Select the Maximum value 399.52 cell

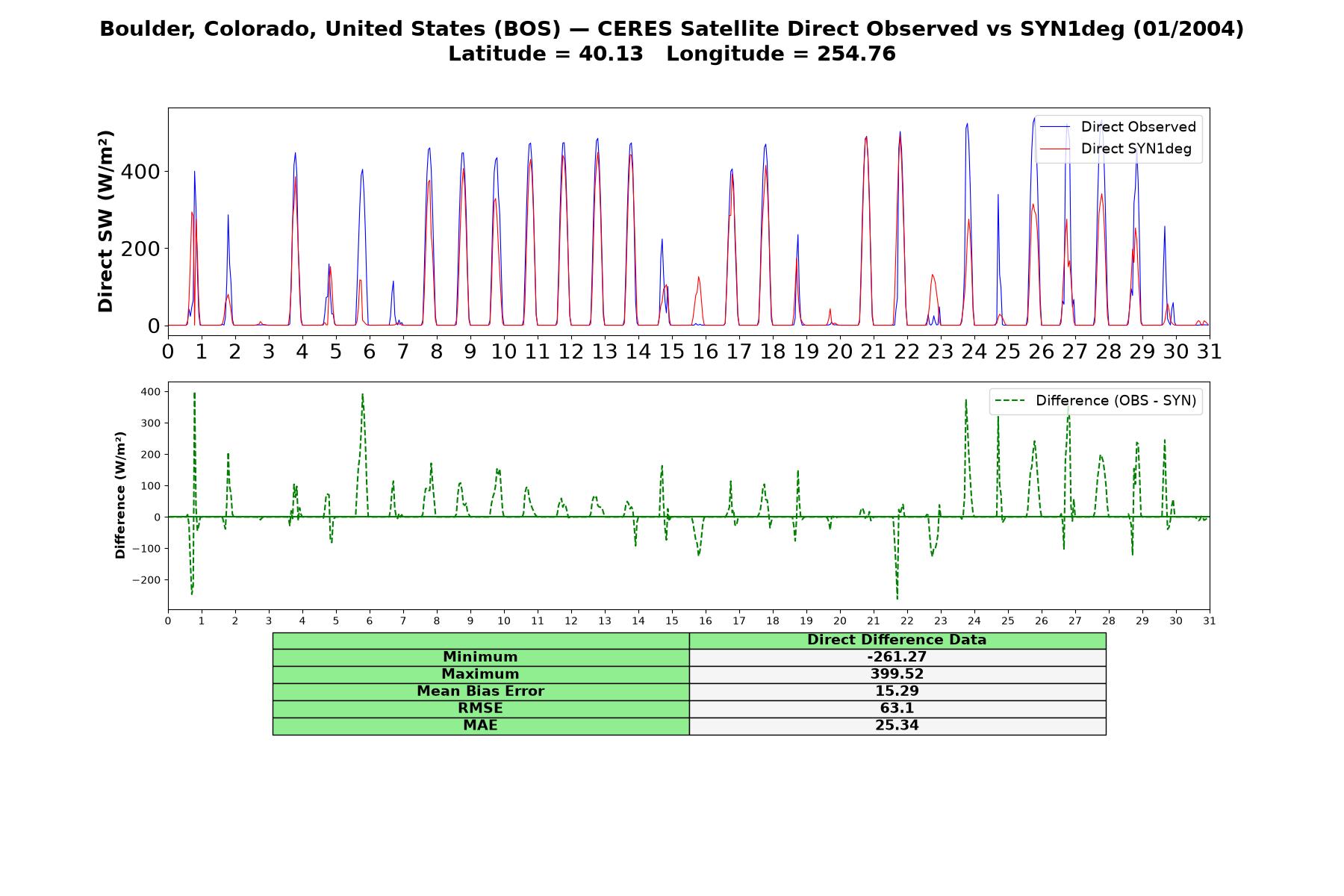[897, 674]
